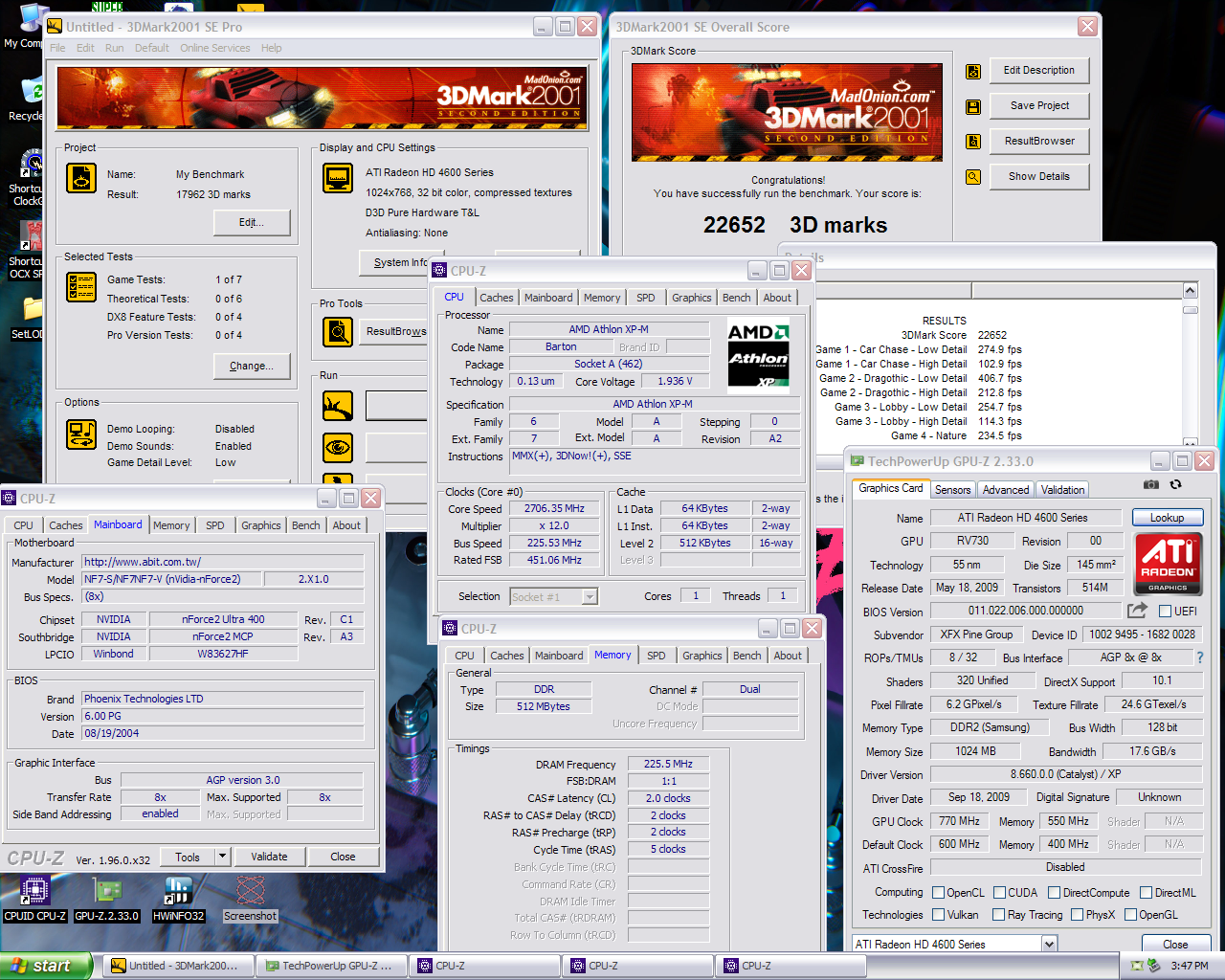Screen dimensions: 1225x980
Task: Click the Options section icon in 3DMark
Action: click(x=81, y=434)
